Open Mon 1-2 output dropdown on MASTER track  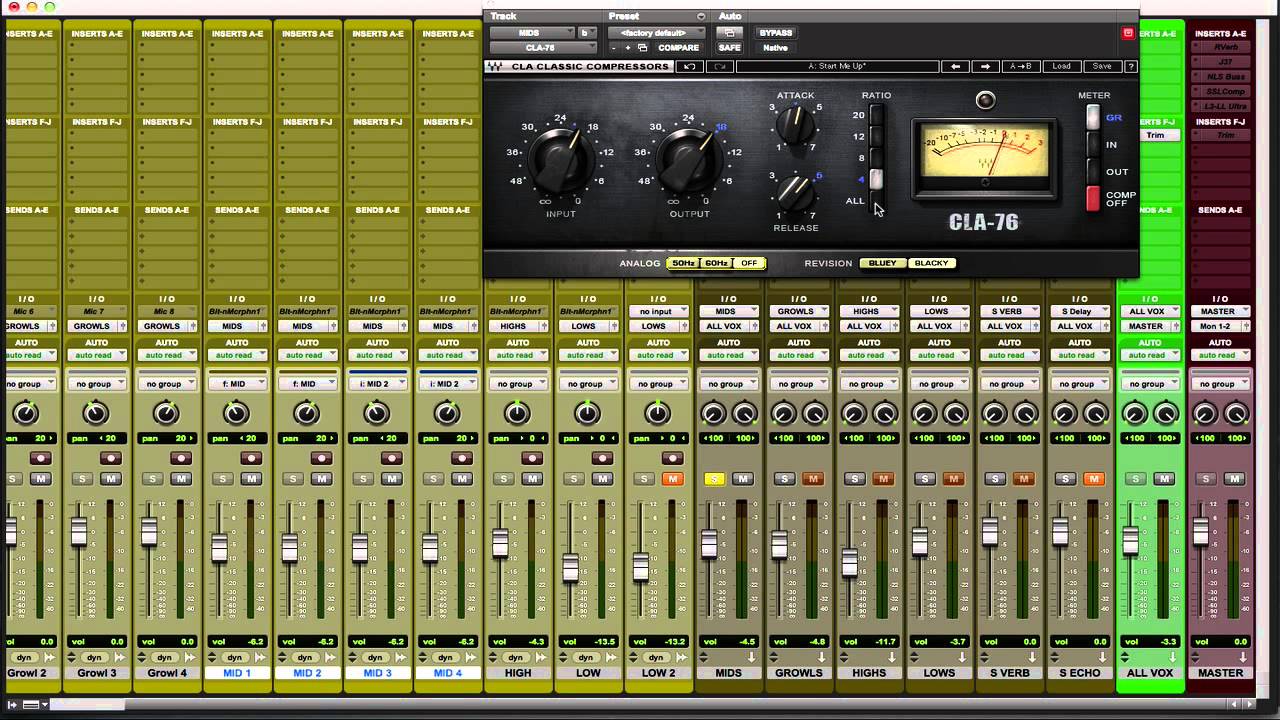pyautogui.click(x=1220, y=326)
